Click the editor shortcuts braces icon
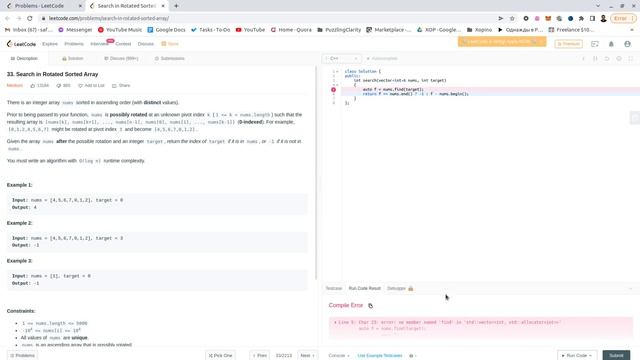The width and height of the screenshot is (640, 360). tap(595, 59)
